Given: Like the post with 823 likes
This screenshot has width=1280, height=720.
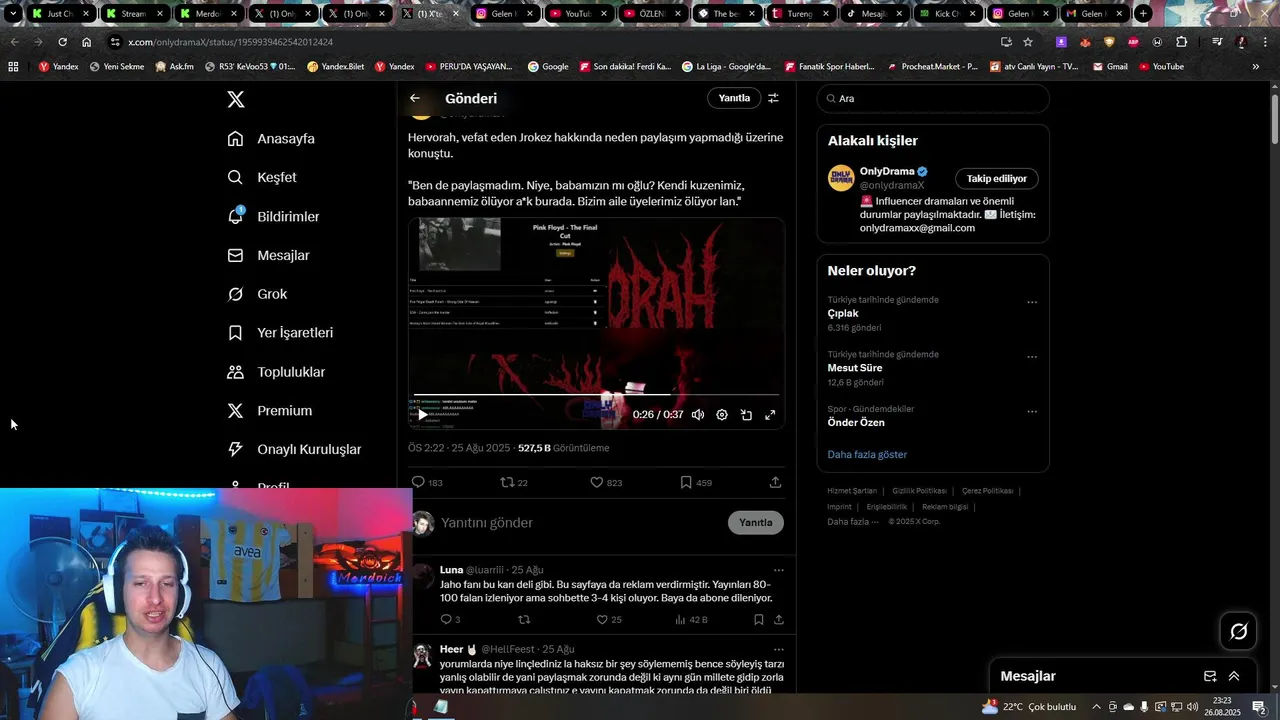Looking at the screenshot, I should 606,482.
